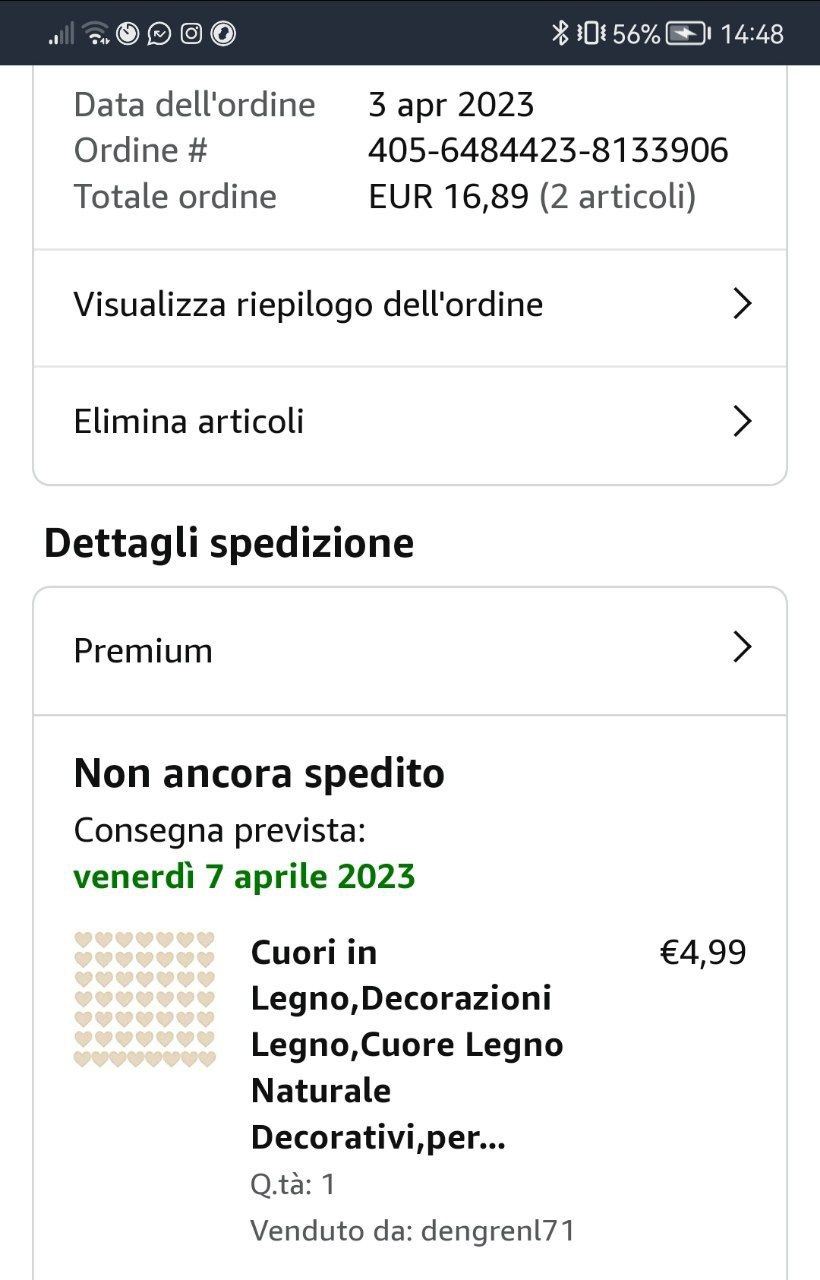The image size is (820, 1280).
Task: Tap the vibrate mode icon
Action: coord(590,34)
